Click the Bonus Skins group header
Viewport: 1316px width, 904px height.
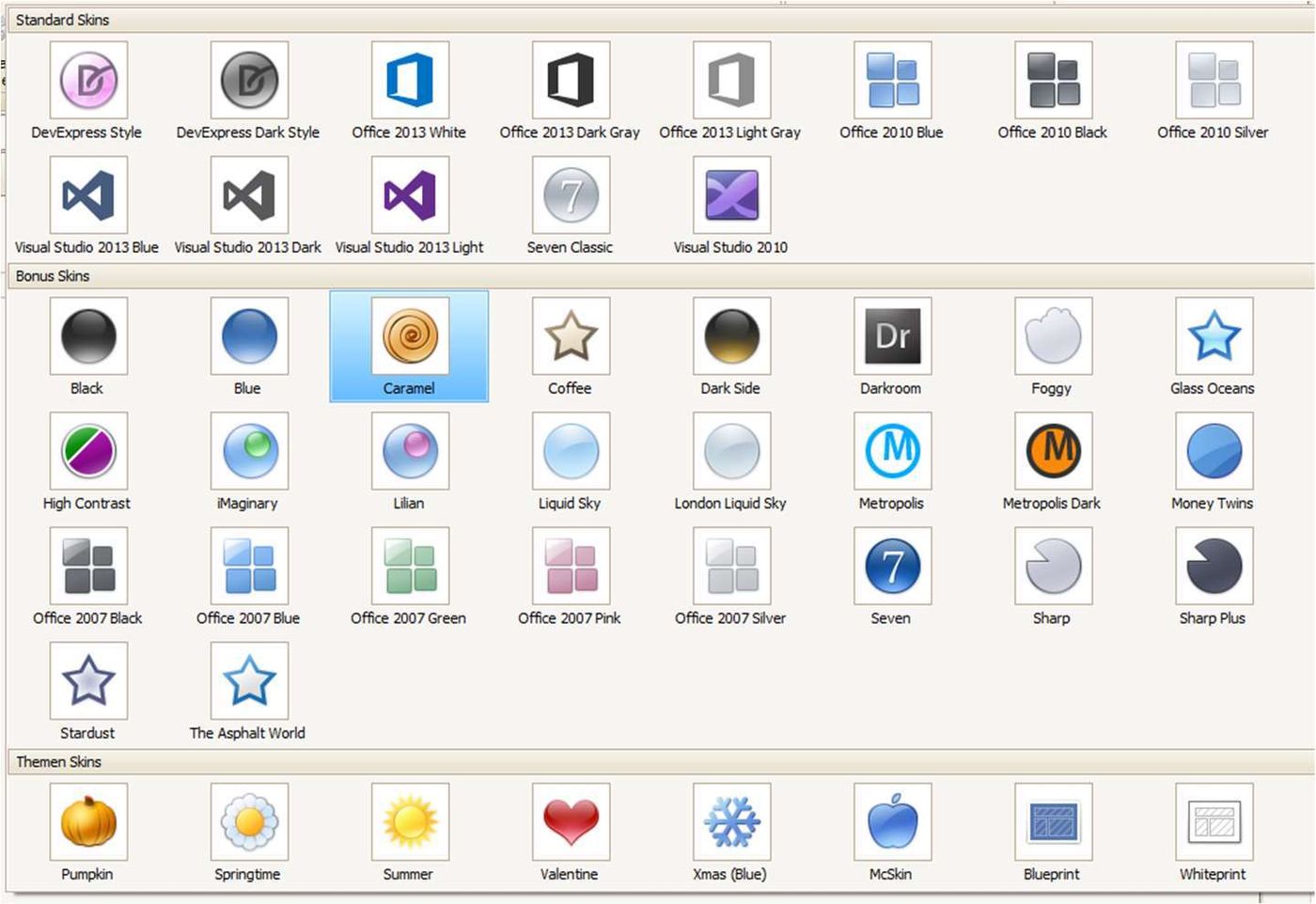661,276
